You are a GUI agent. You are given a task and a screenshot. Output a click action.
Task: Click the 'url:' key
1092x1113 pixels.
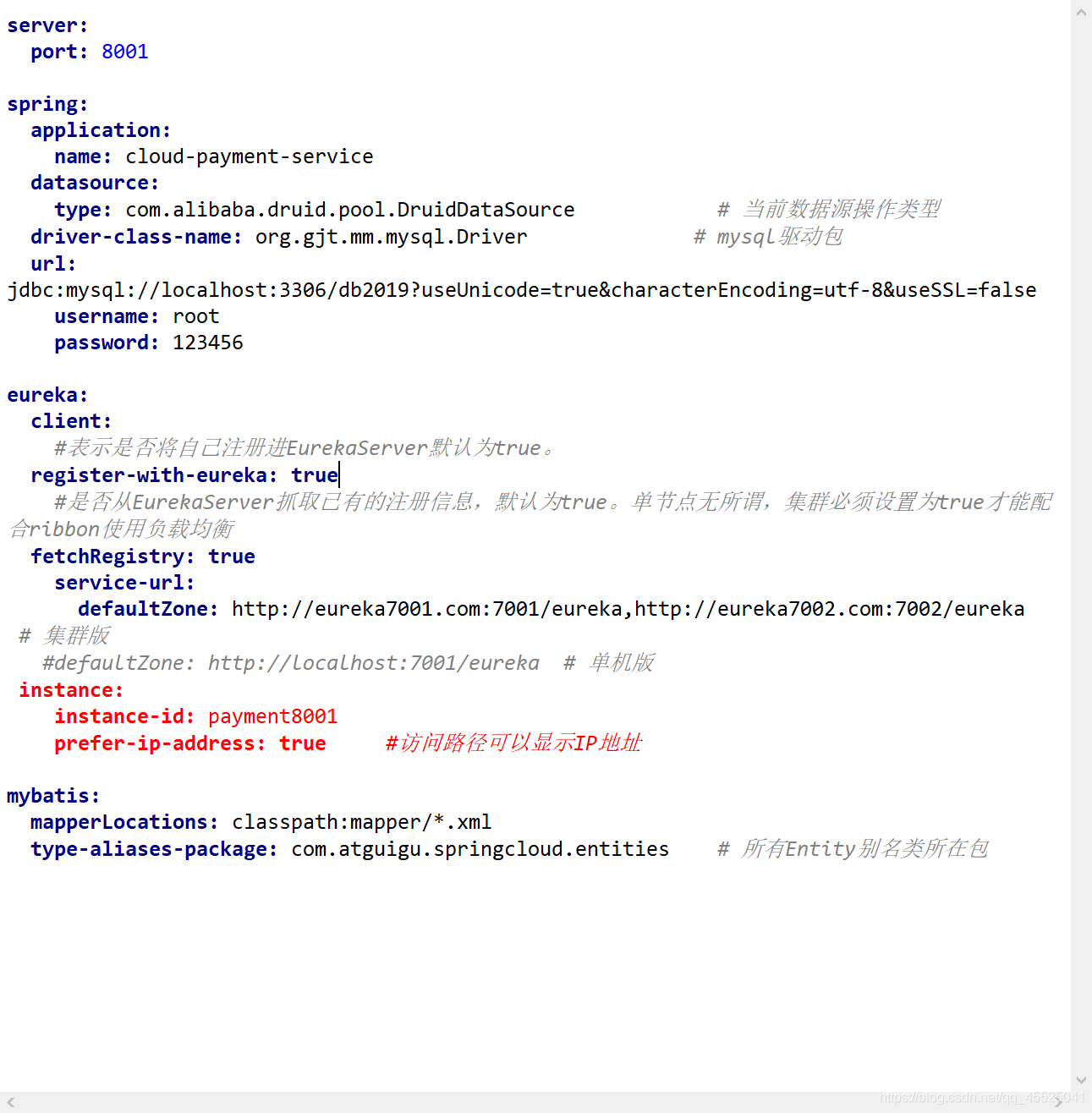(x=53, y=264)
